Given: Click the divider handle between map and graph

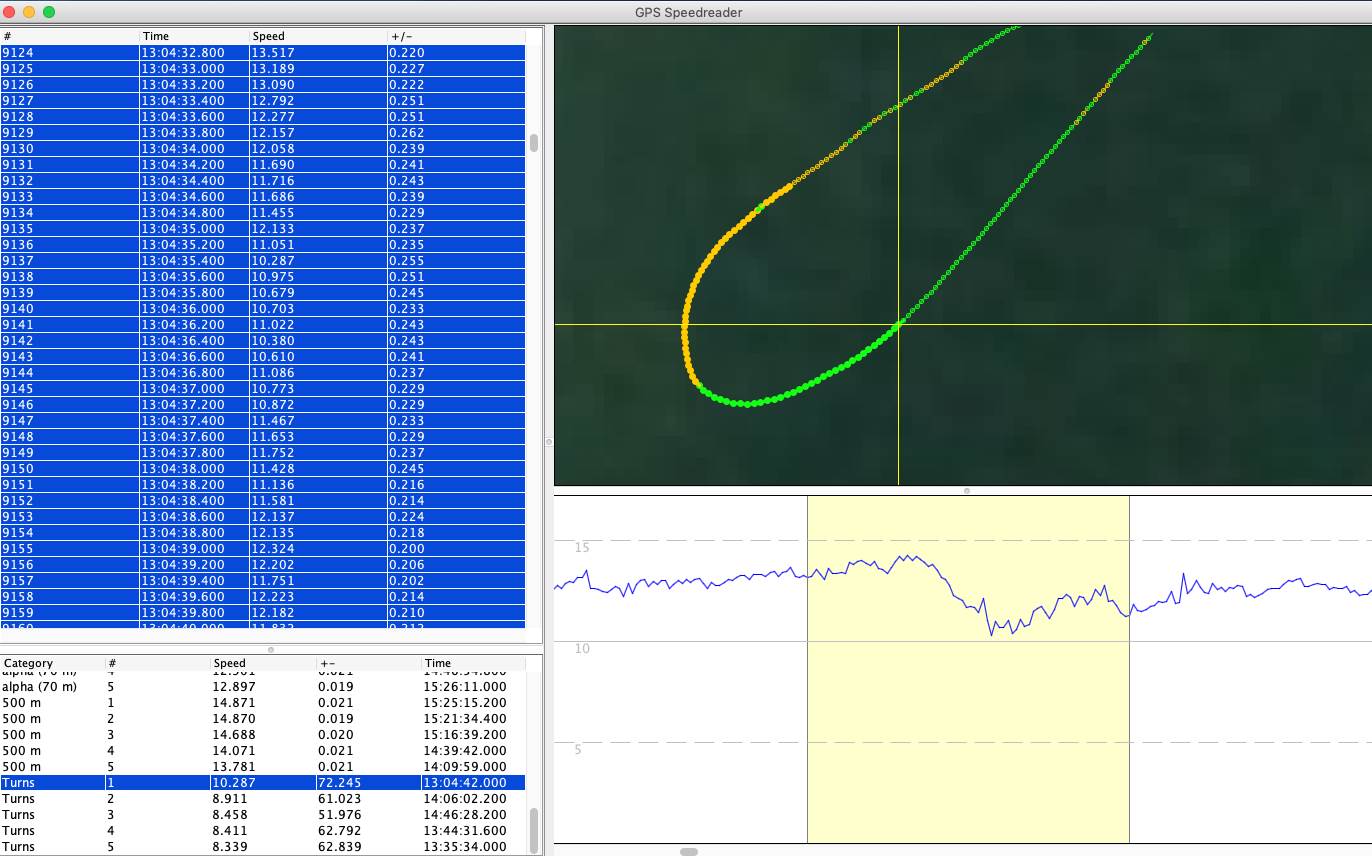Looking at the screenshot, I should [x=966, y=491].
